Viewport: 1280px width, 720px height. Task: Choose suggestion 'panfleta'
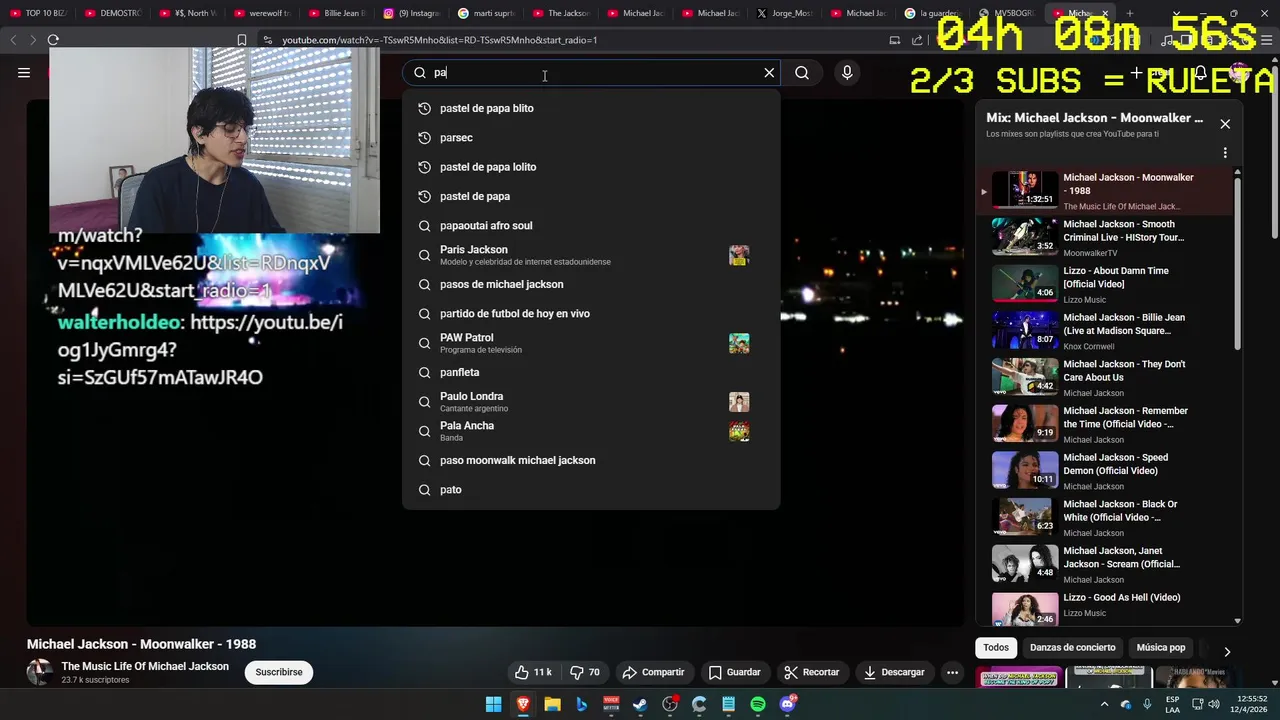(x=590, y=372)
